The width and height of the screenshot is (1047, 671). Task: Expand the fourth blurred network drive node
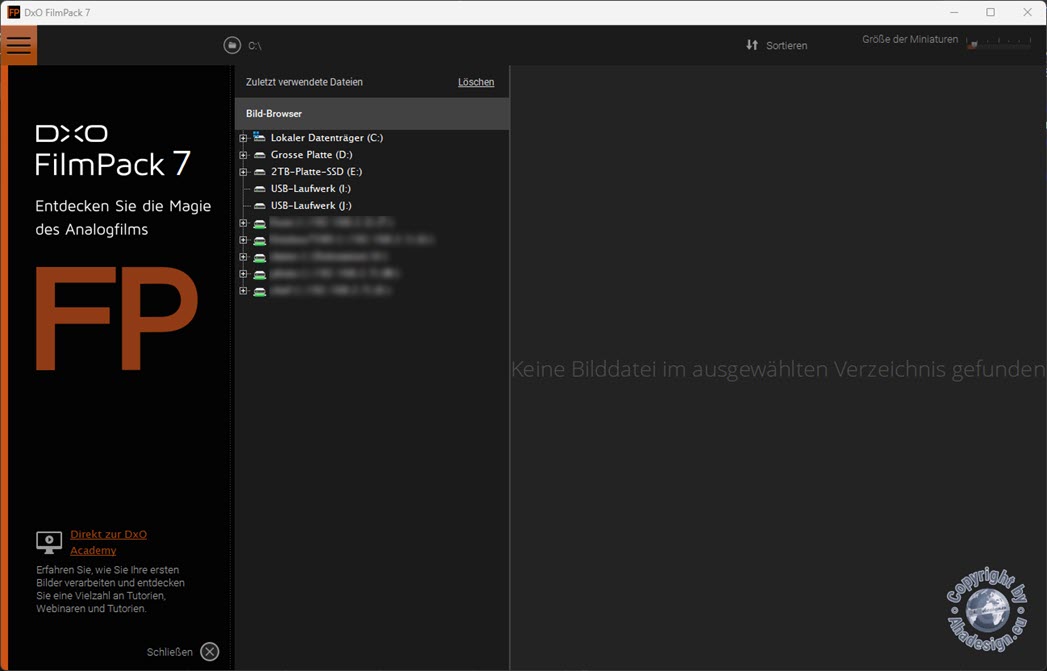click(x=243, y=274)
